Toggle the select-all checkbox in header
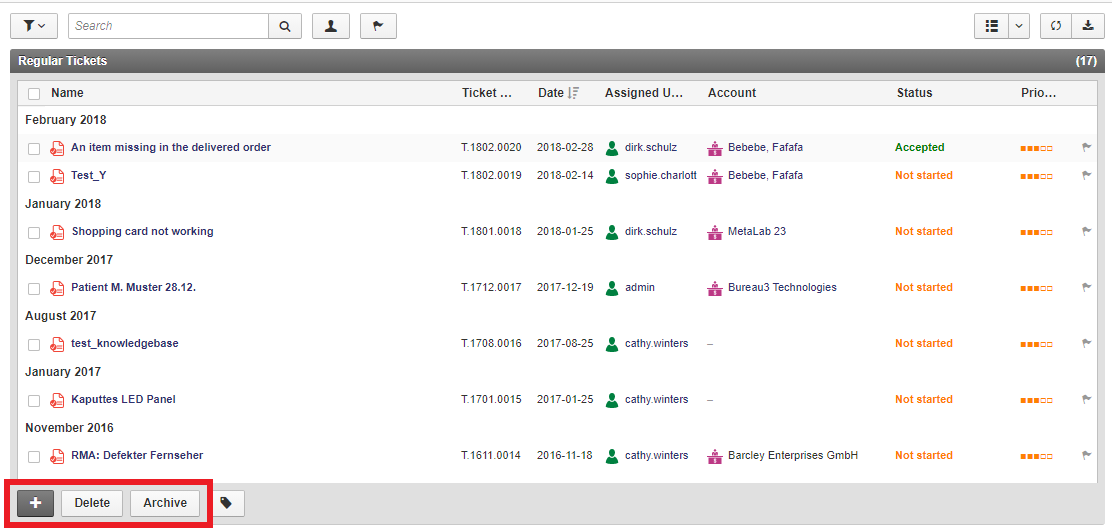Image resolution: width=1112 pixels, height=528 pixels. (x=34, y=94)
